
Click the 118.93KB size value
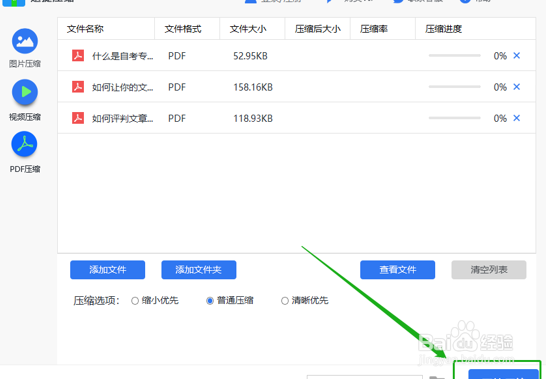pos(253,119)
